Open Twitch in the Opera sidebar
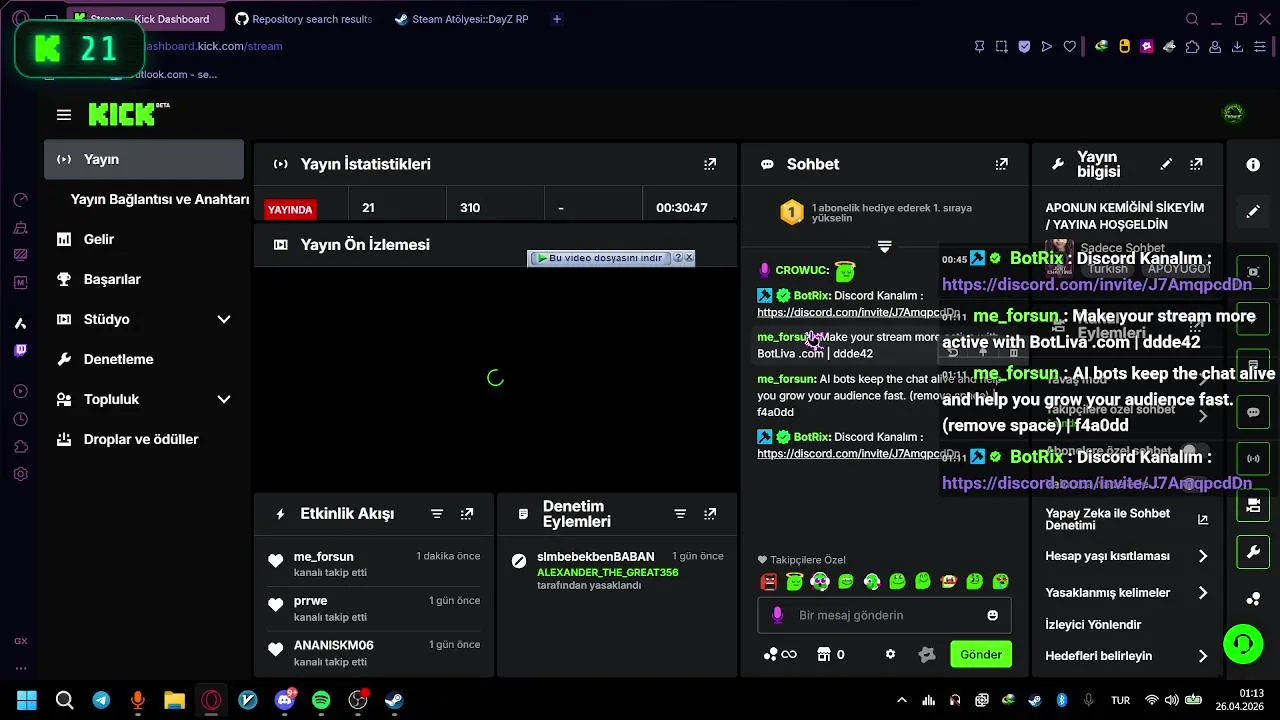This screenshot has width=1280, height=720. click(x=20, y=350)
